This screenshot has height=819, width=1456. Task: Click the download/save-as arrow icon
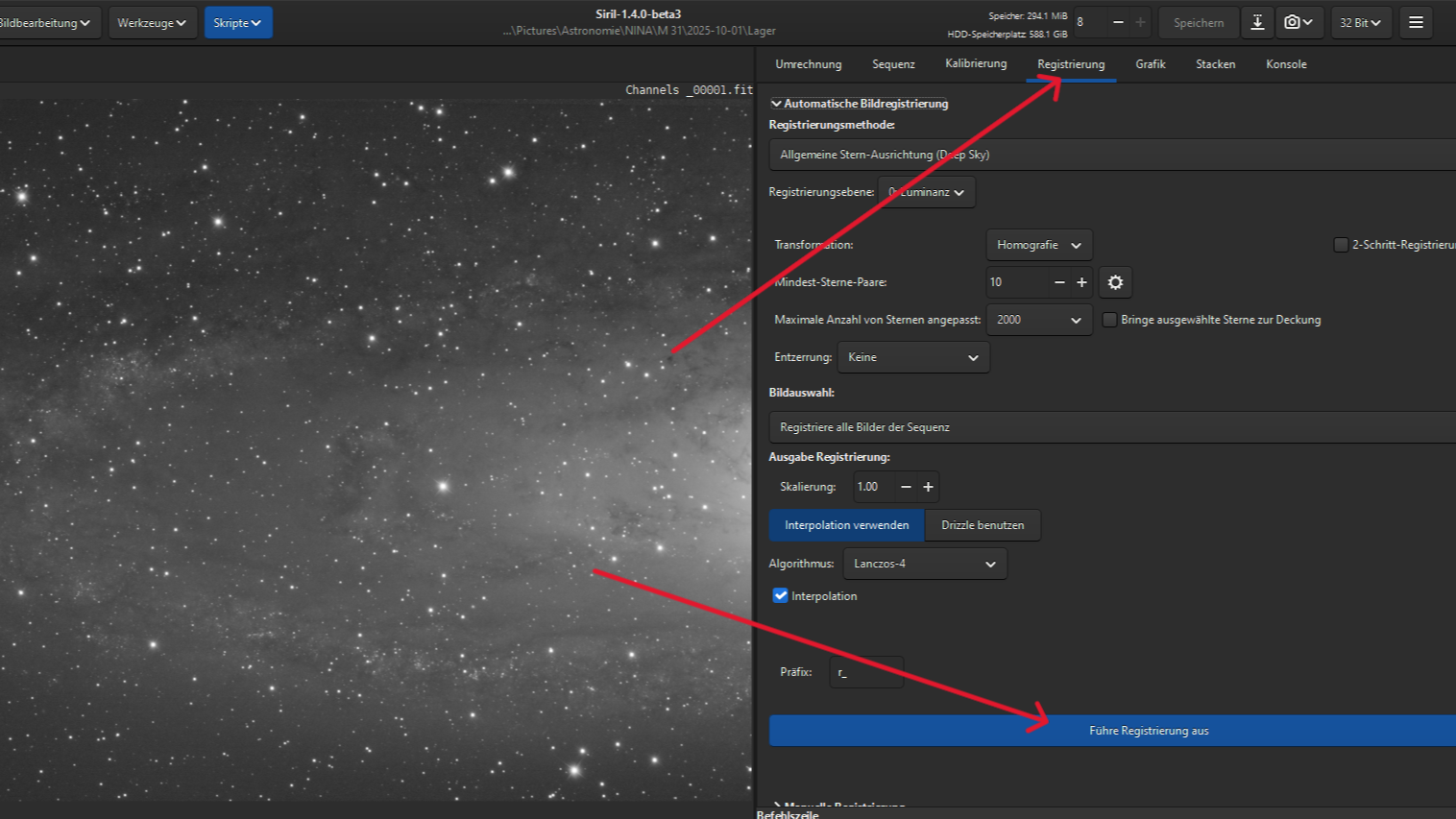click(1256, 22)
